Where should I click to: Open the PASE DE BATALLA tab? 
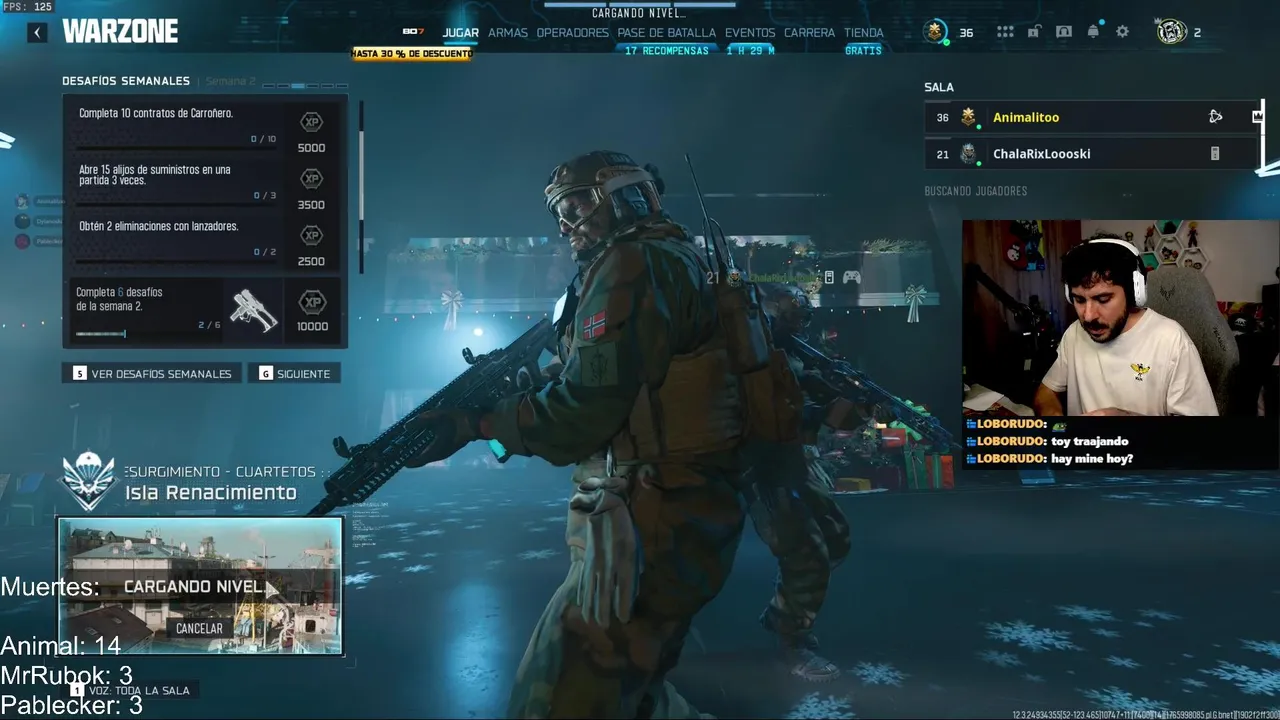point(667,32)
